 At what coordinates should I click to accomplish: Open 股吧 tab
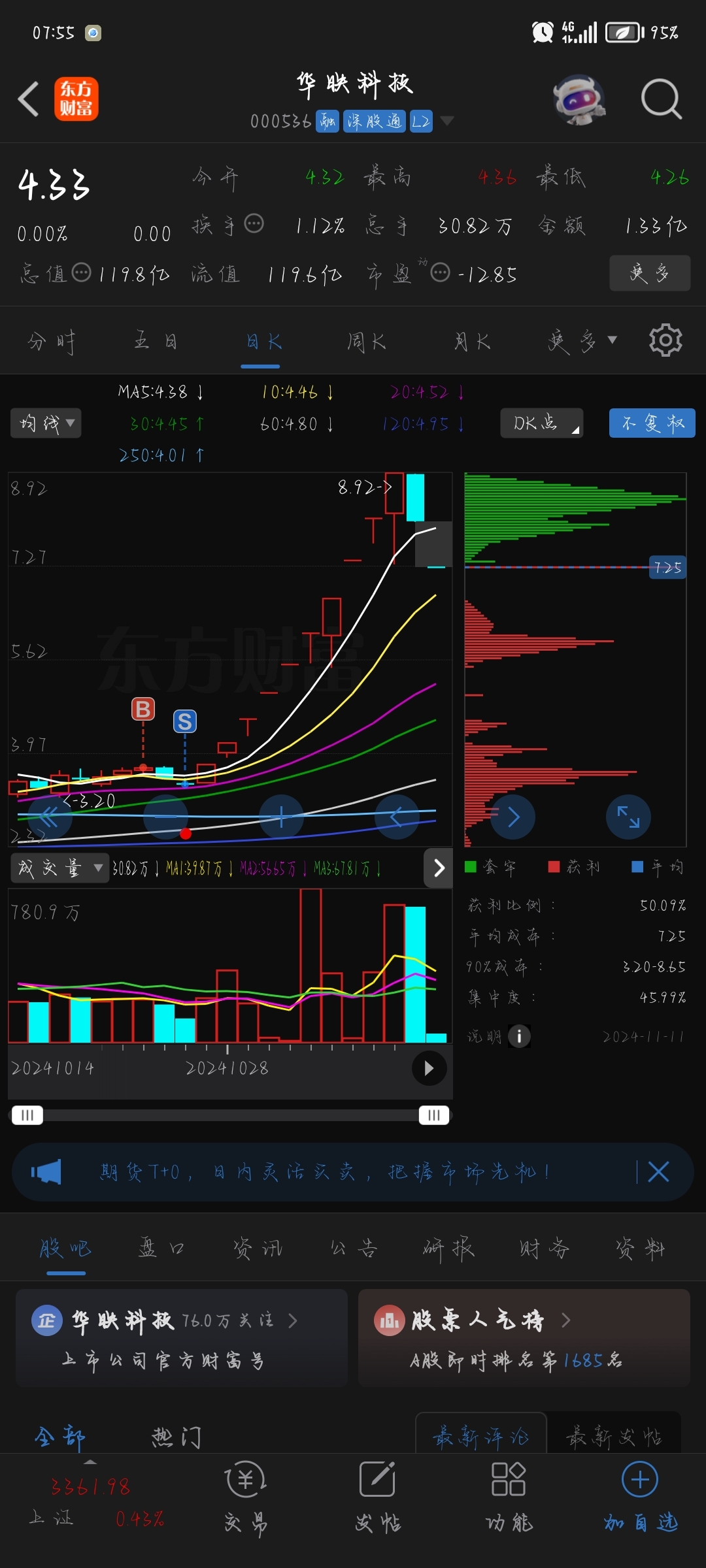coord(65,1249)
